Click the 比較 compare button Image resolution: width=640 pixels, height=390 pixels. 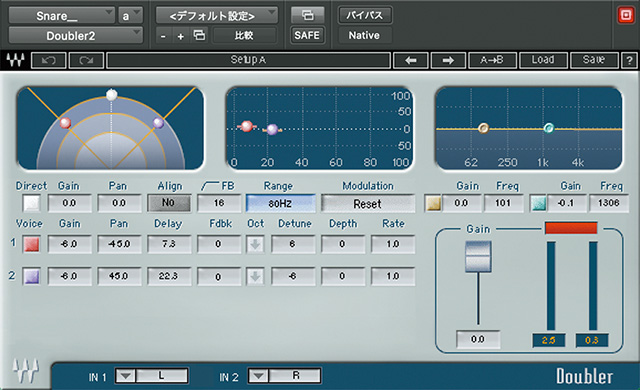[244, 35]
